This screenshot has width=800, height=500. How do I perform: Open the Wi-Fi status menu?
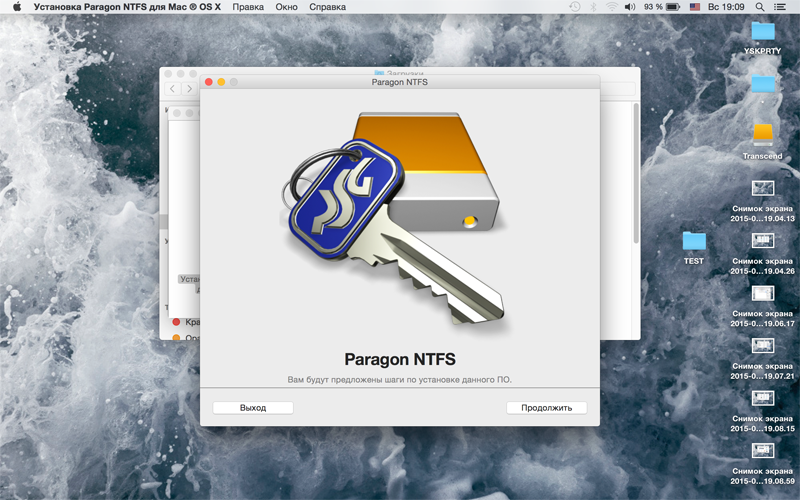pos(612,7)
